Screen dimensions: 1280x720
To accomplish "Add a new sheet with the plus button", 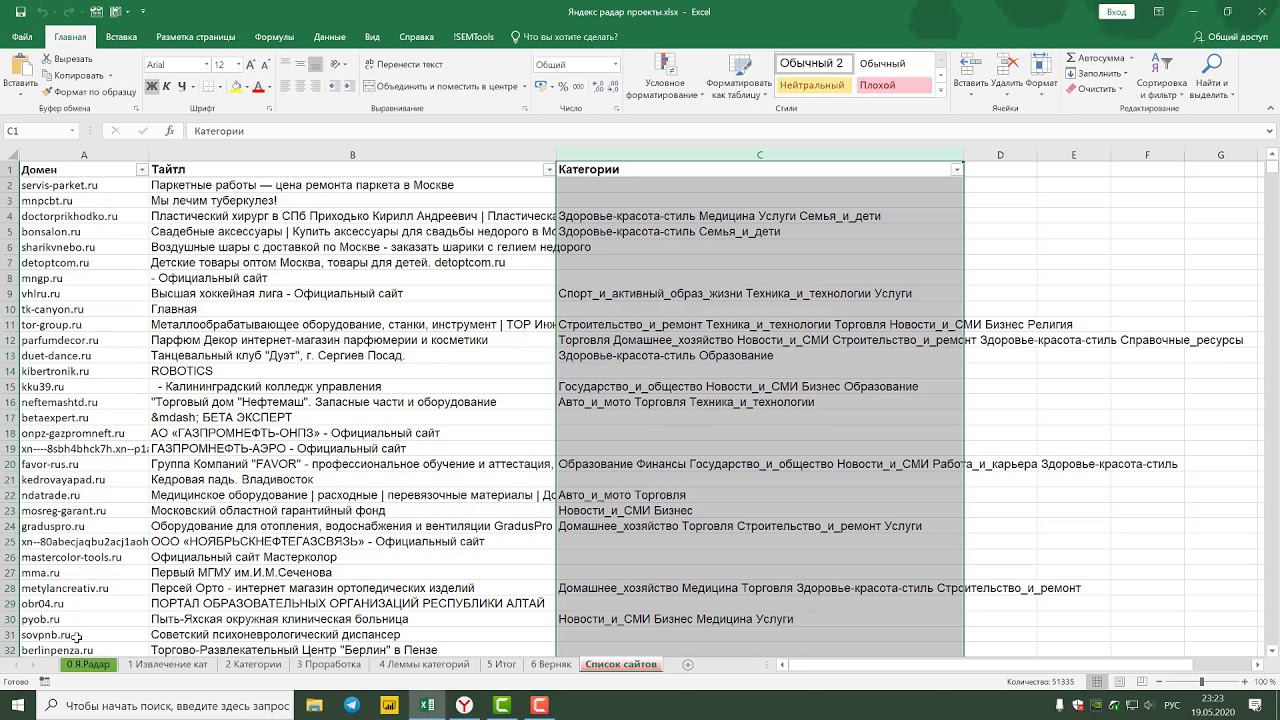I will pyautogui.click(x=687, y=665).
